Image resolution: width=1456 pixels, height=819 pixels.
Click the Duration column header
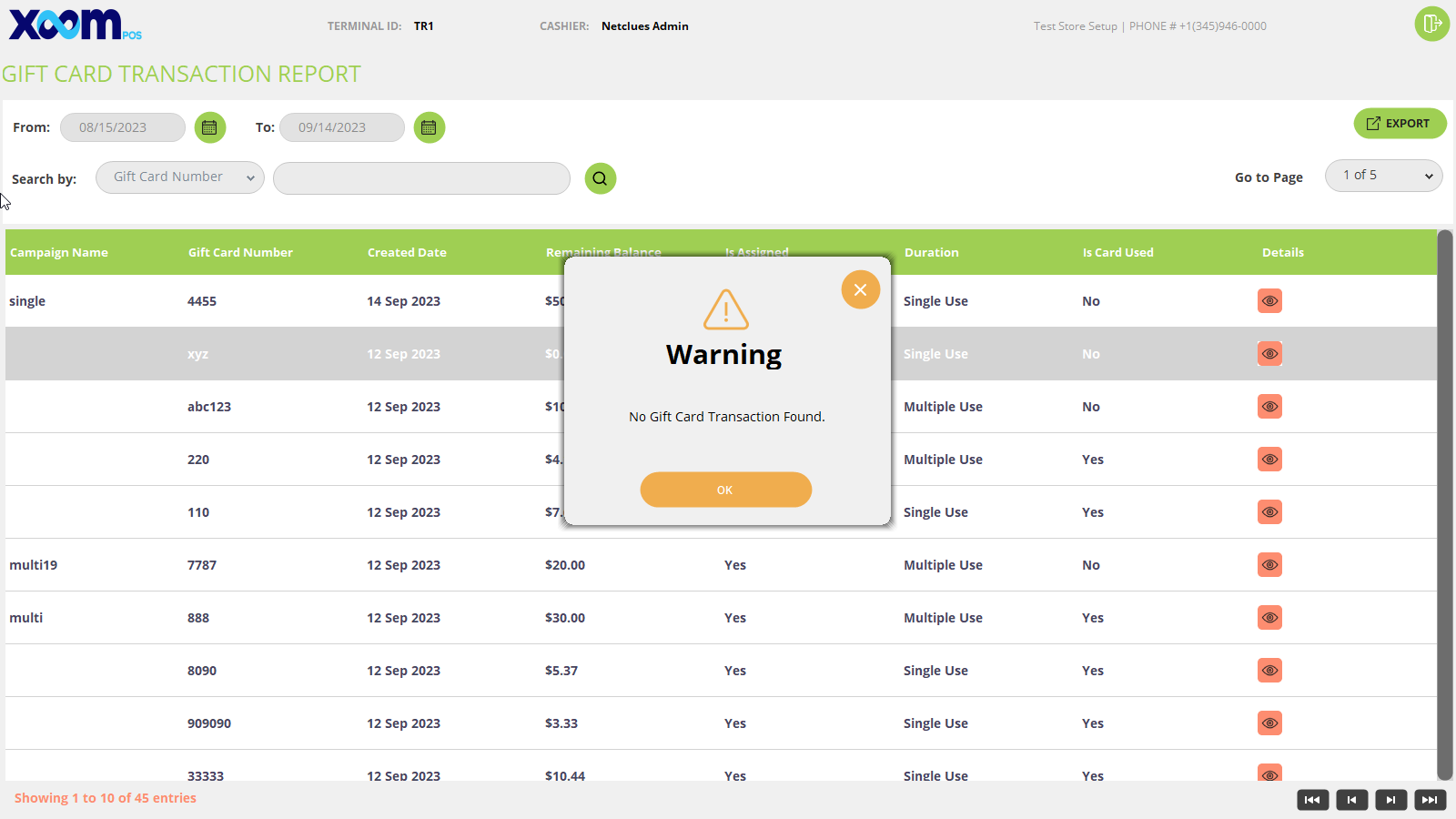coord(931,253)
